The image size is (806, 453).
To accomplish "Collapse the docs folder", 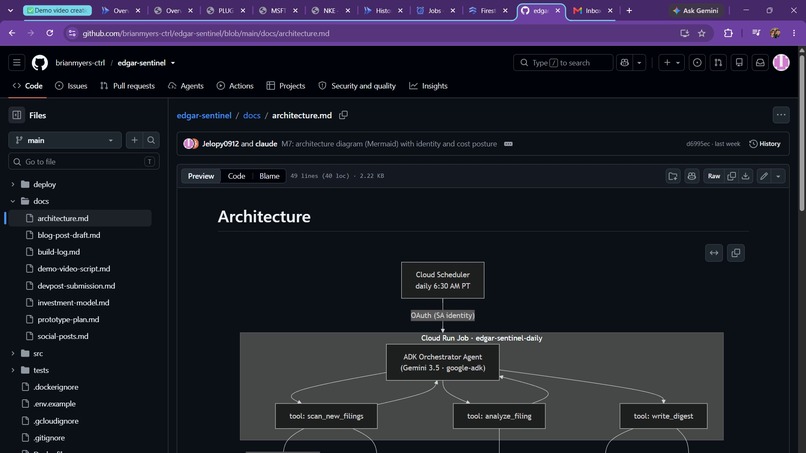I will pyautogui.click(x=13, y=201).
